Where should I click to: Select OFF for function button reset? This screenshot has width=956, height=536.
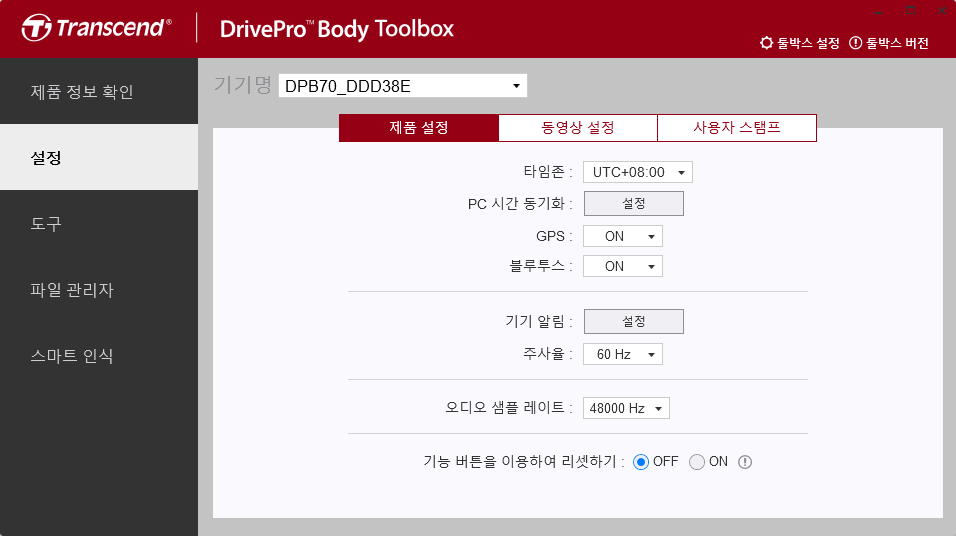640,462
